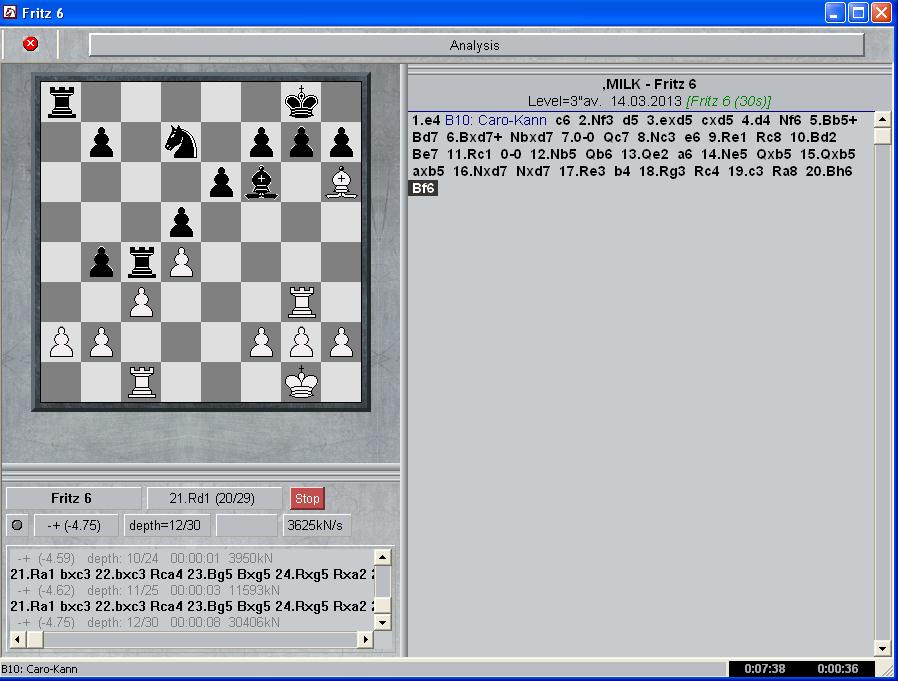Click the 21.Rd1 (20/29) current move field
The height and width of the screenshot is (681, 898).
pyautogui.click(x=214, y=498)
